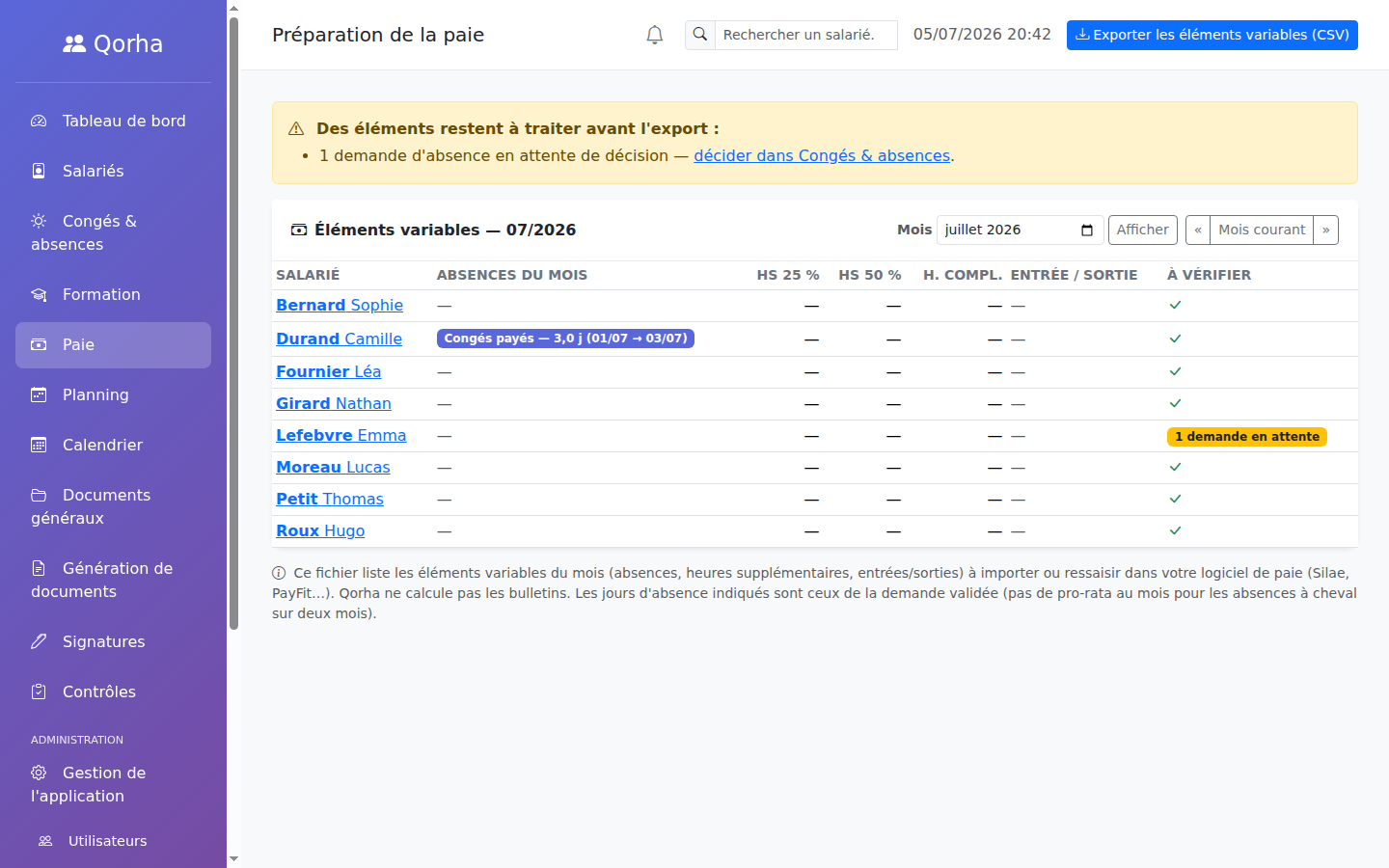
Task: Open the Calendrier page
Action: 113,445
